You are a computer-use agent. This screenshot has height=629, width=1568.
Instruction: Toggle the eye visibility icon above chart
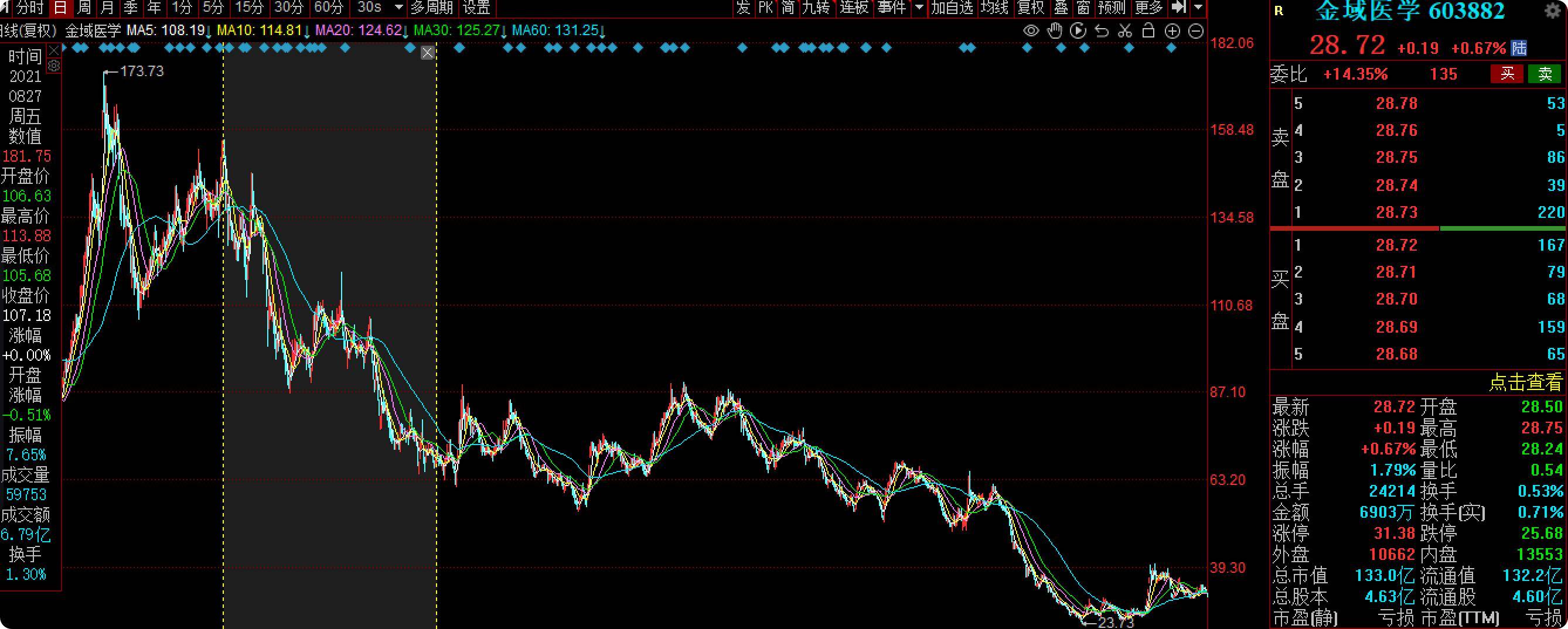click(1031, 31)
